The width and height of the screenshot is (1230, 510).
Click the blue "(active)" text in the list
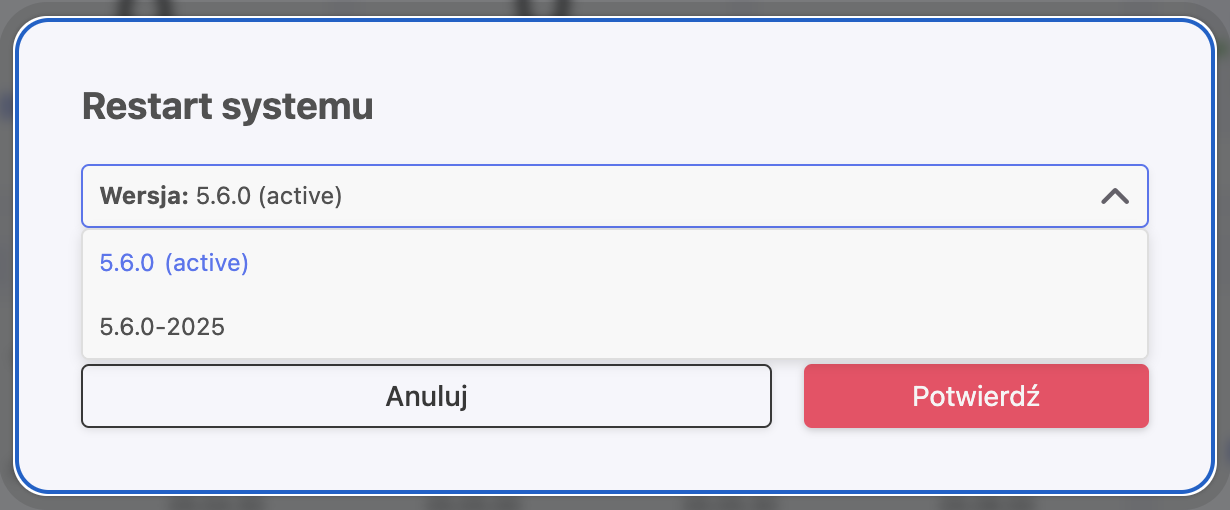(x=206, y=263)
